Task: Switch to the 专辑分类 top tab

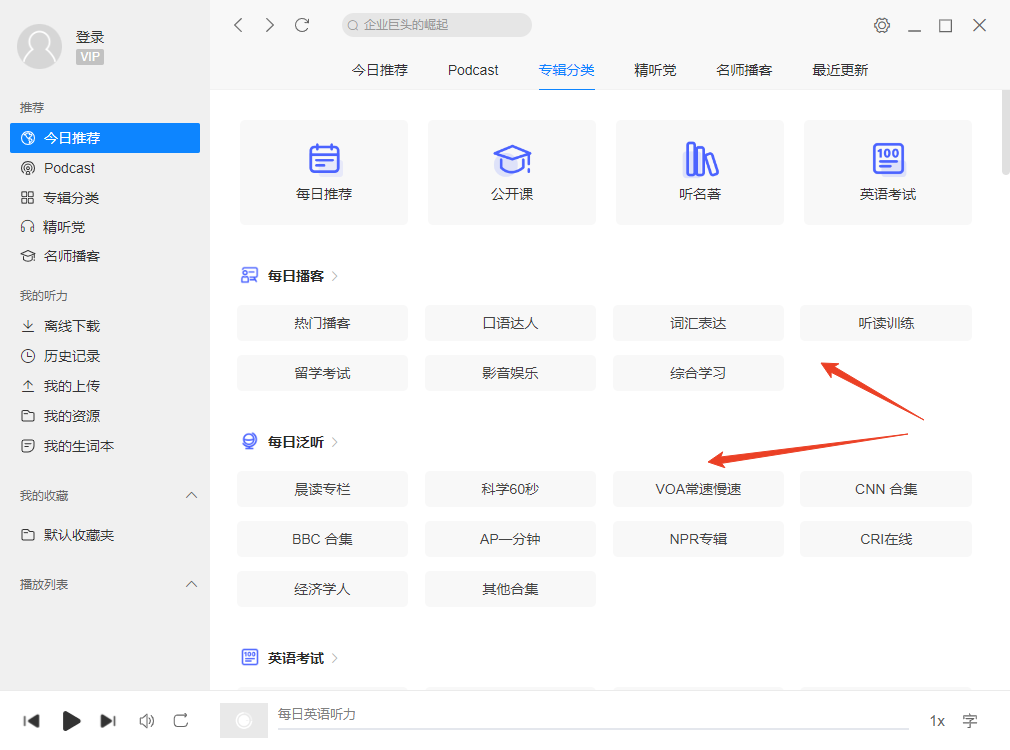Action: click(567, 70)
